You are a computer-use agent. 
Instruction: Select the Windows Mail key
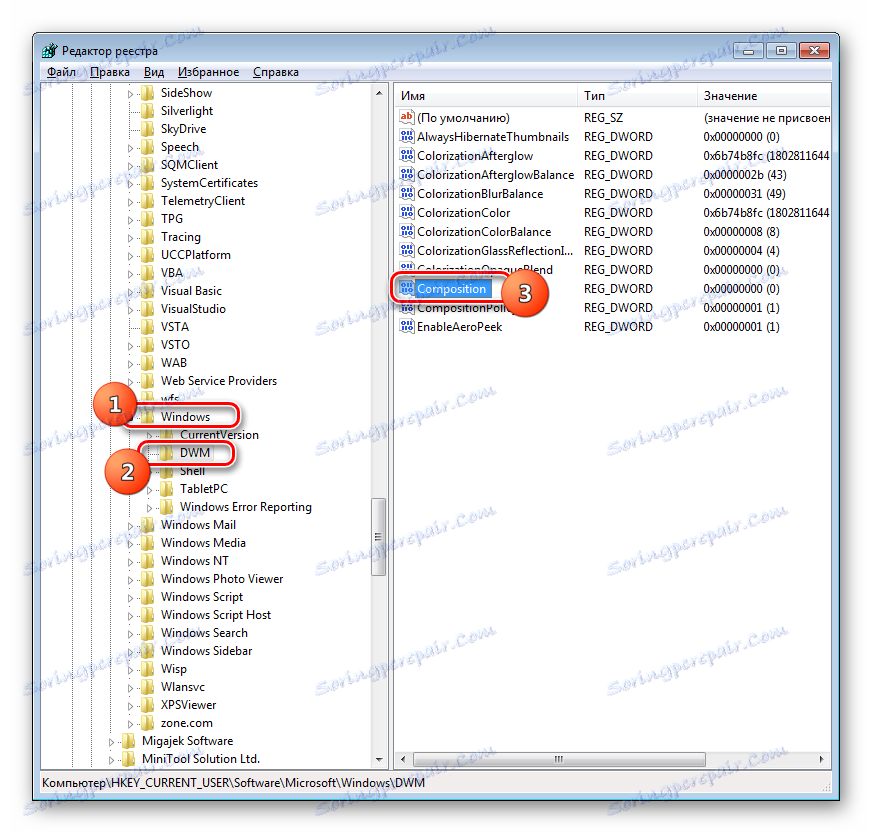[198, 525]
